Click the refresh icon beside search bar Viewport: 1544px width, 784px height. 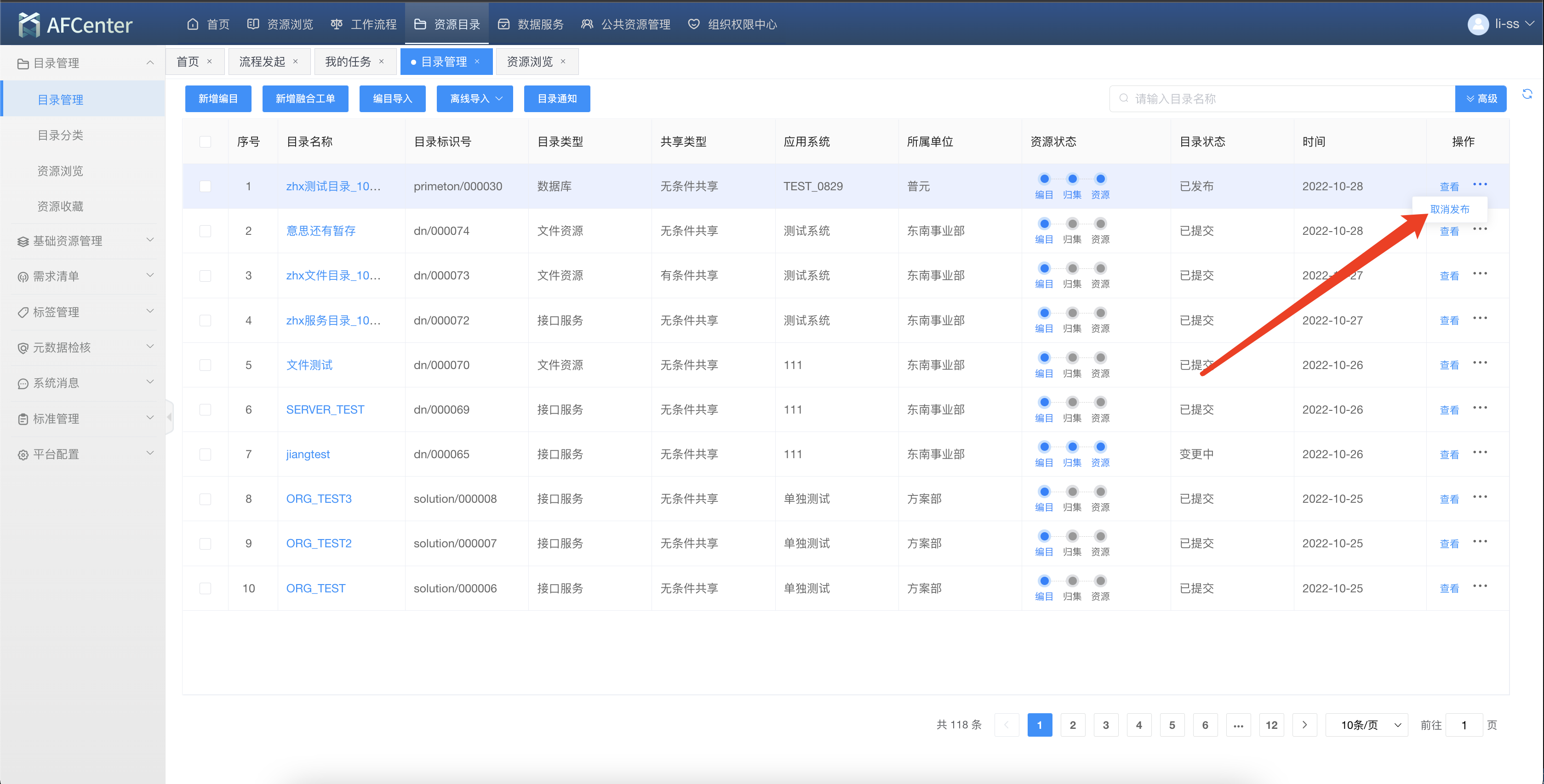(x=1527, y=94)
